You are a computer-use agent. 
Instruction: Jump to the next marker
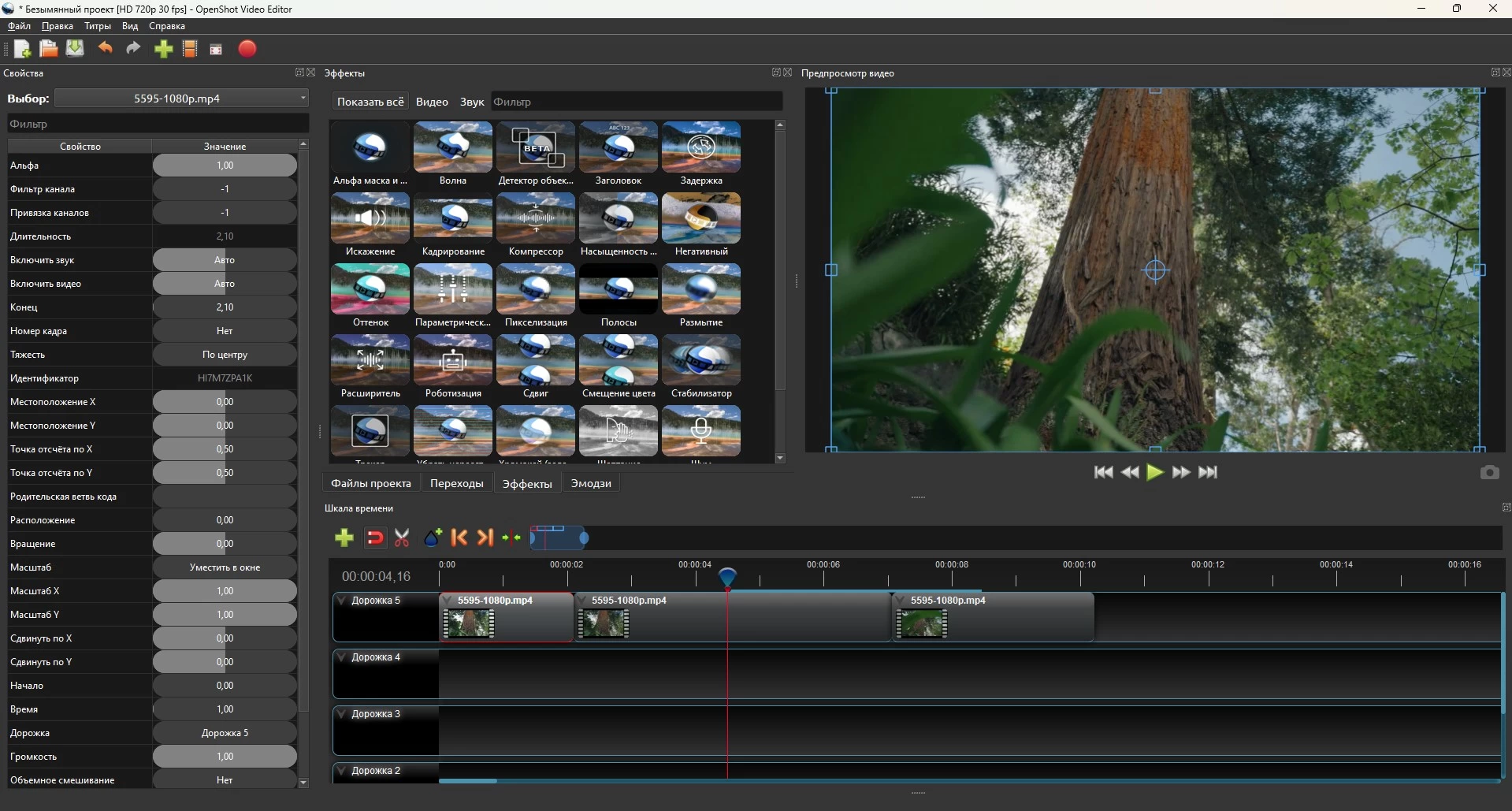pyautogui.click(x=485, y=538)
